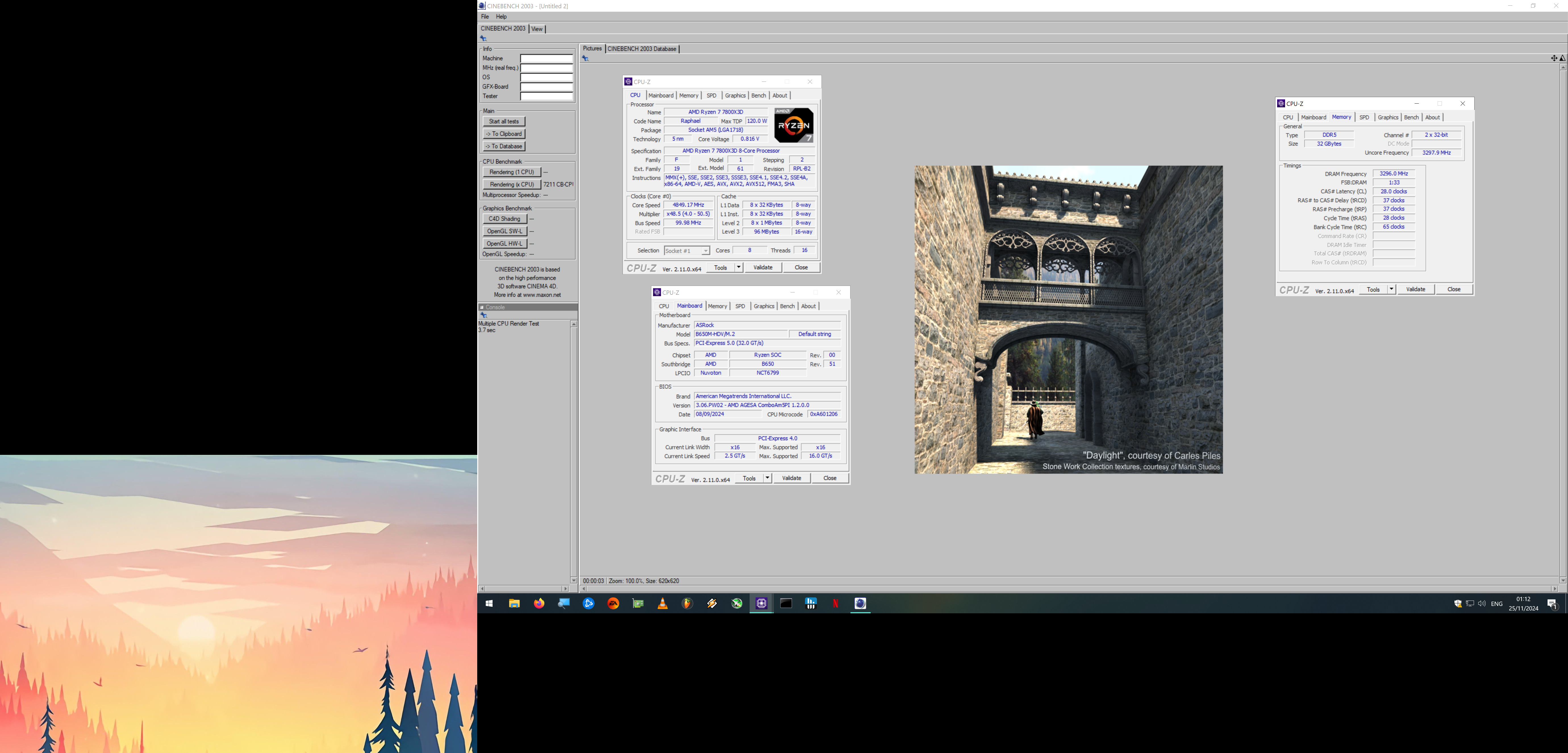Viewport: 1568px width, 753px height.
Task: Open Bench tab in CPU-Z CPU window
Action: coord(758,95)
